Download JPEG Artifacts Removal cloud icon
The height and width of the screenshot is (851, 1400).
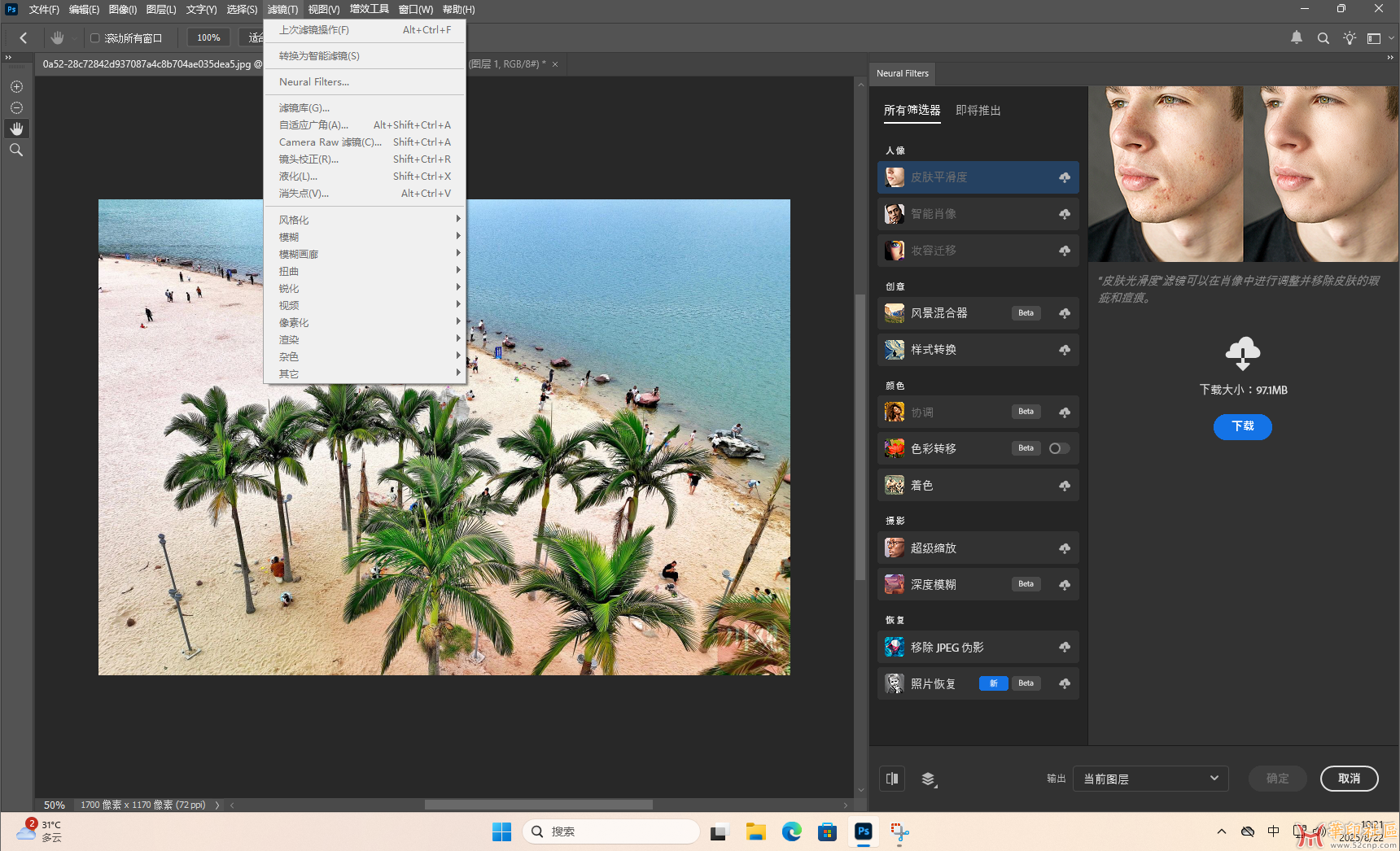click(x=1065, y=648)
